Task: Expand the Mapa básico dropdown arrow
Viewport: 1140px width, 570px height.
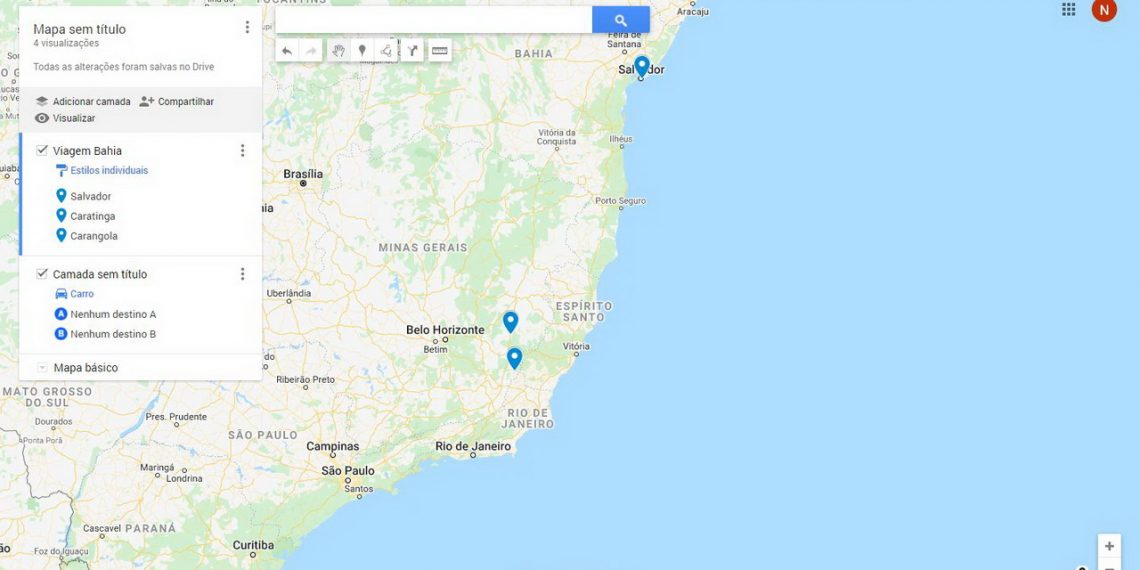Action: click(42, 368)
